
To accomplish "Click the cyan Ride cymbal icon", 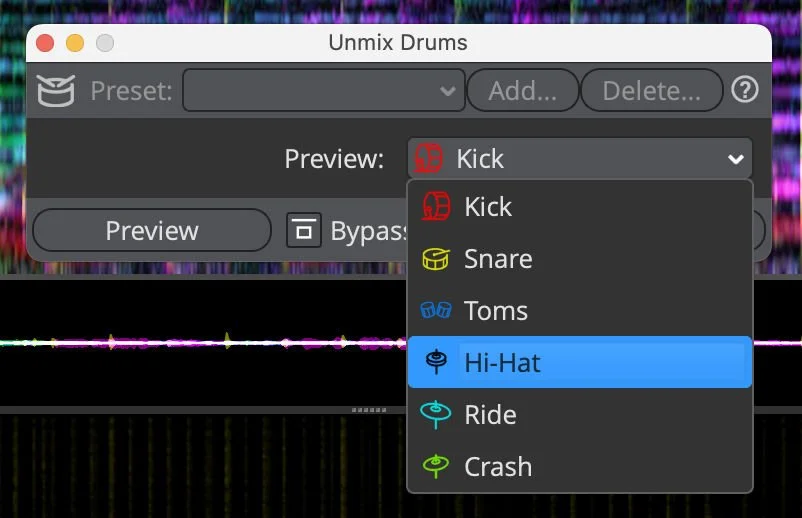I will pyautogui.click(x=436, y=414).
